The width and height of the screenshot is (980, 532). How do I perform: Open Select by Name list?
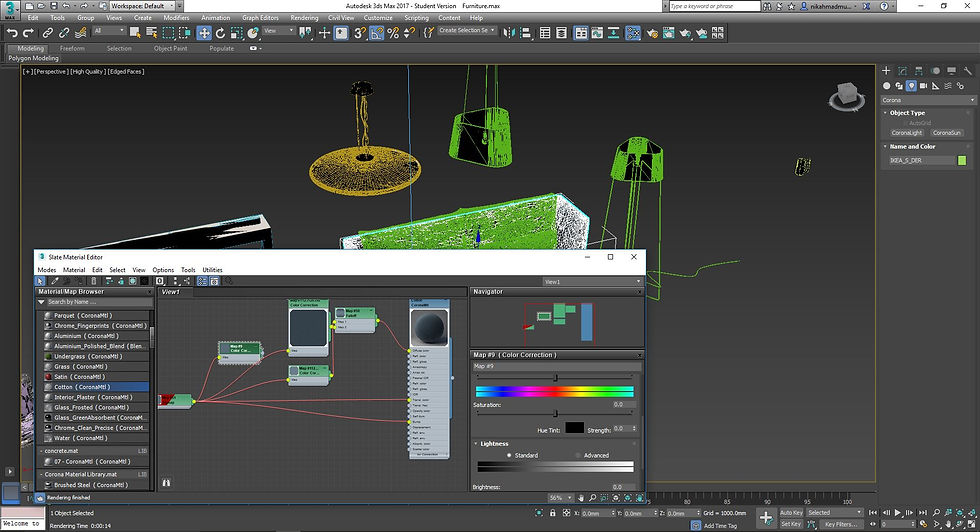point(151,33)
